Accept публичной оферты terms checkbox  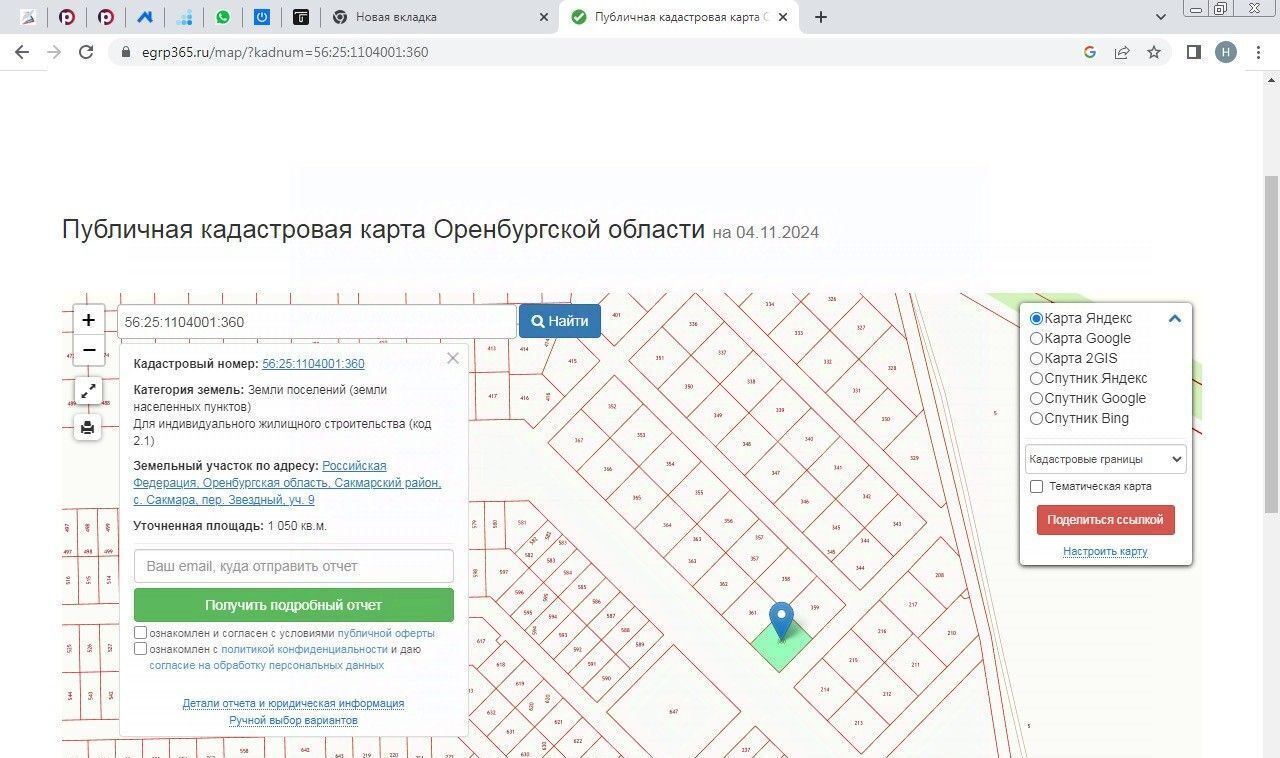point(141,633)
